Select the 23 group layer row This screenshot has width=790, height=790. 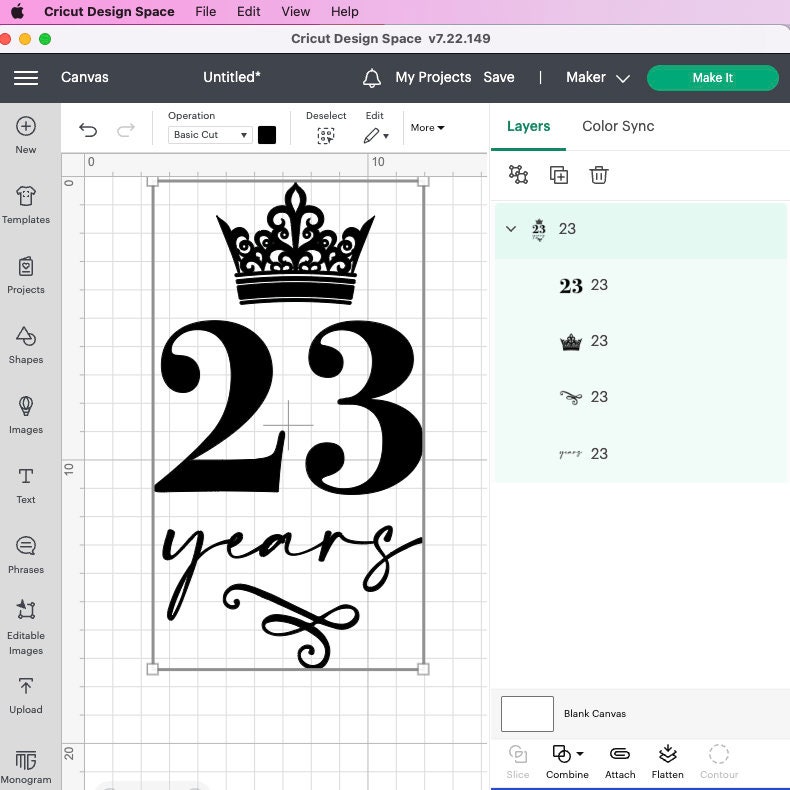[640, 229]
